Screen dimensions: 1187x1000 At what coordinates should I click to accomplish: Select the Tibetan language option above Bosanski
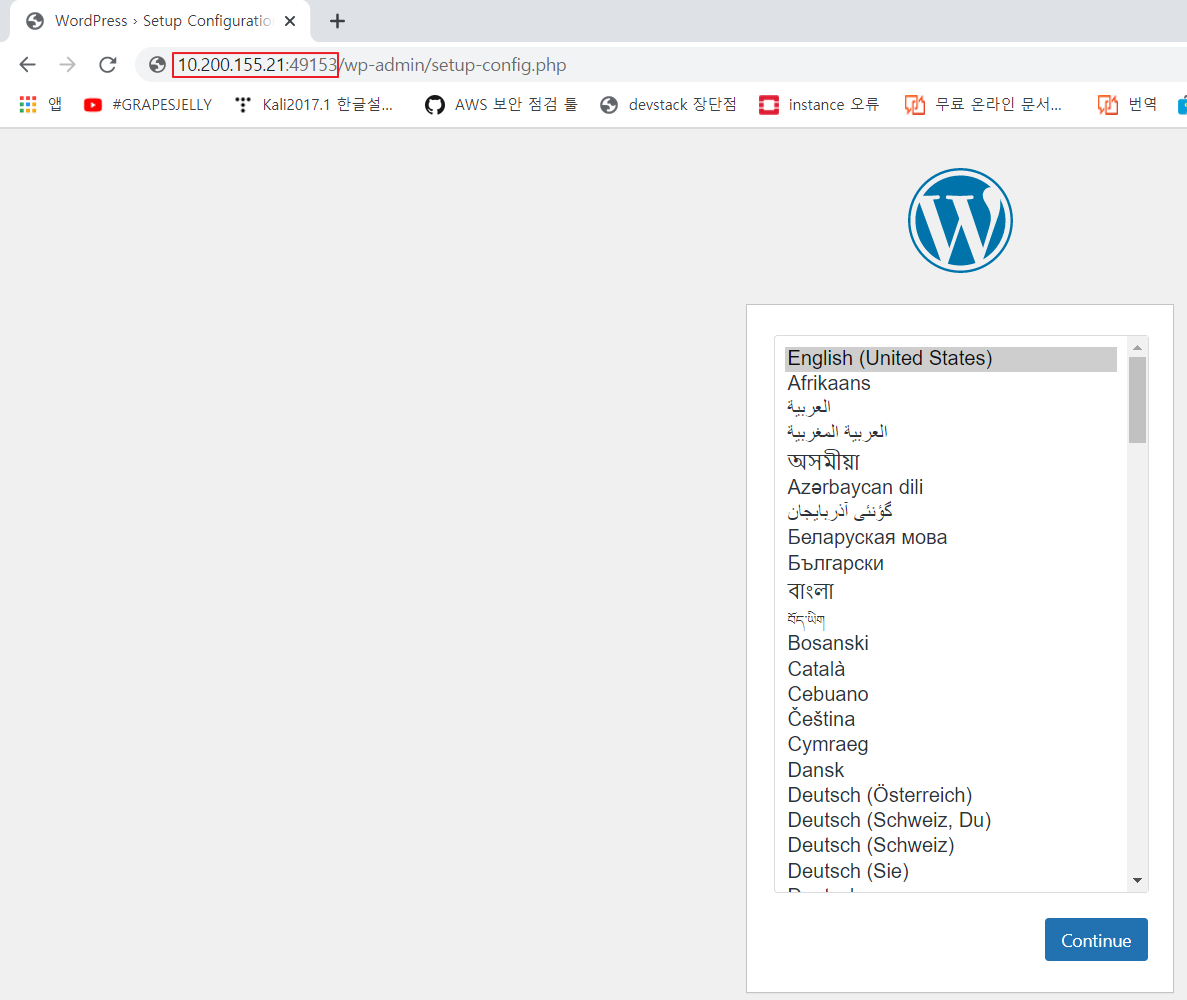(x=951, y=618)
